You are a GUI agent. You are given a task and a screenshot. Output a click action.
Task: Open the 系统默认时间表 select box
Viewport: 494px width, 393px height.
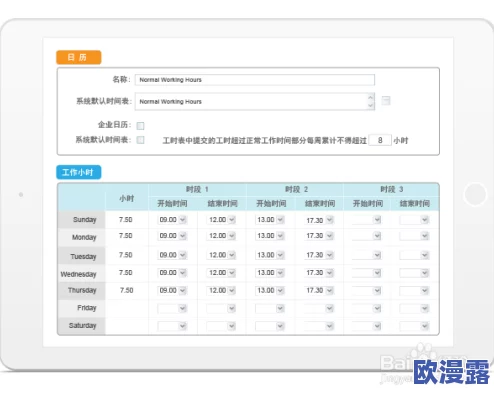pos(255,101)
